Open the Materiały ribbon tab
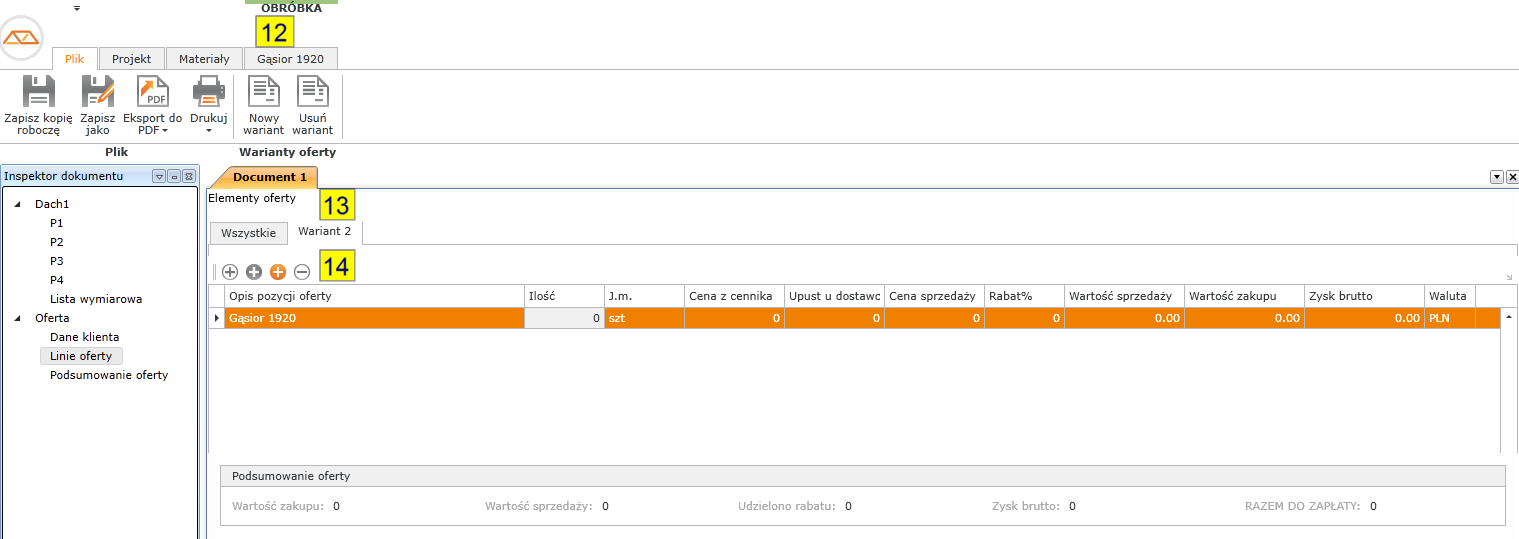 (204, 59)
